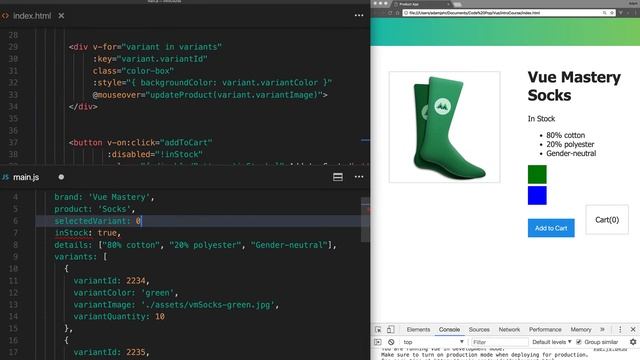640x360 pixels.
Task: Open the DevTools Memory tab
Action: tap(581, 329)
